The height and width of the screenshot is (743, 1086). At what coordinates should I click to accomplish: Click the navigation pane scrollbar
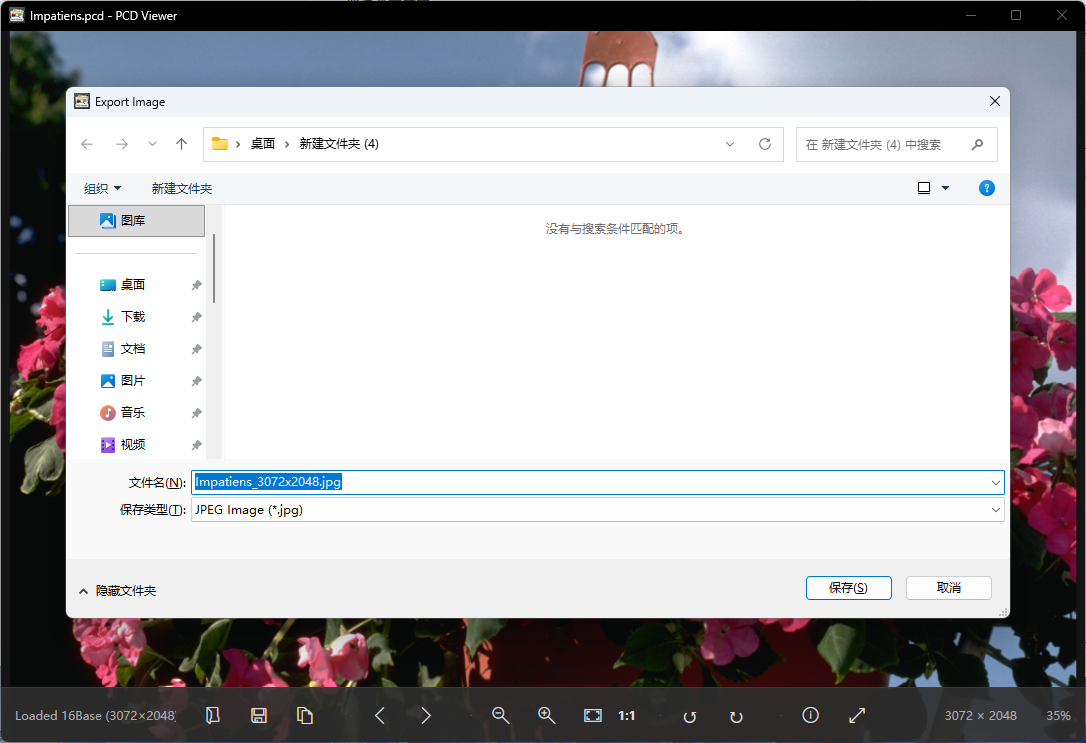214,269
